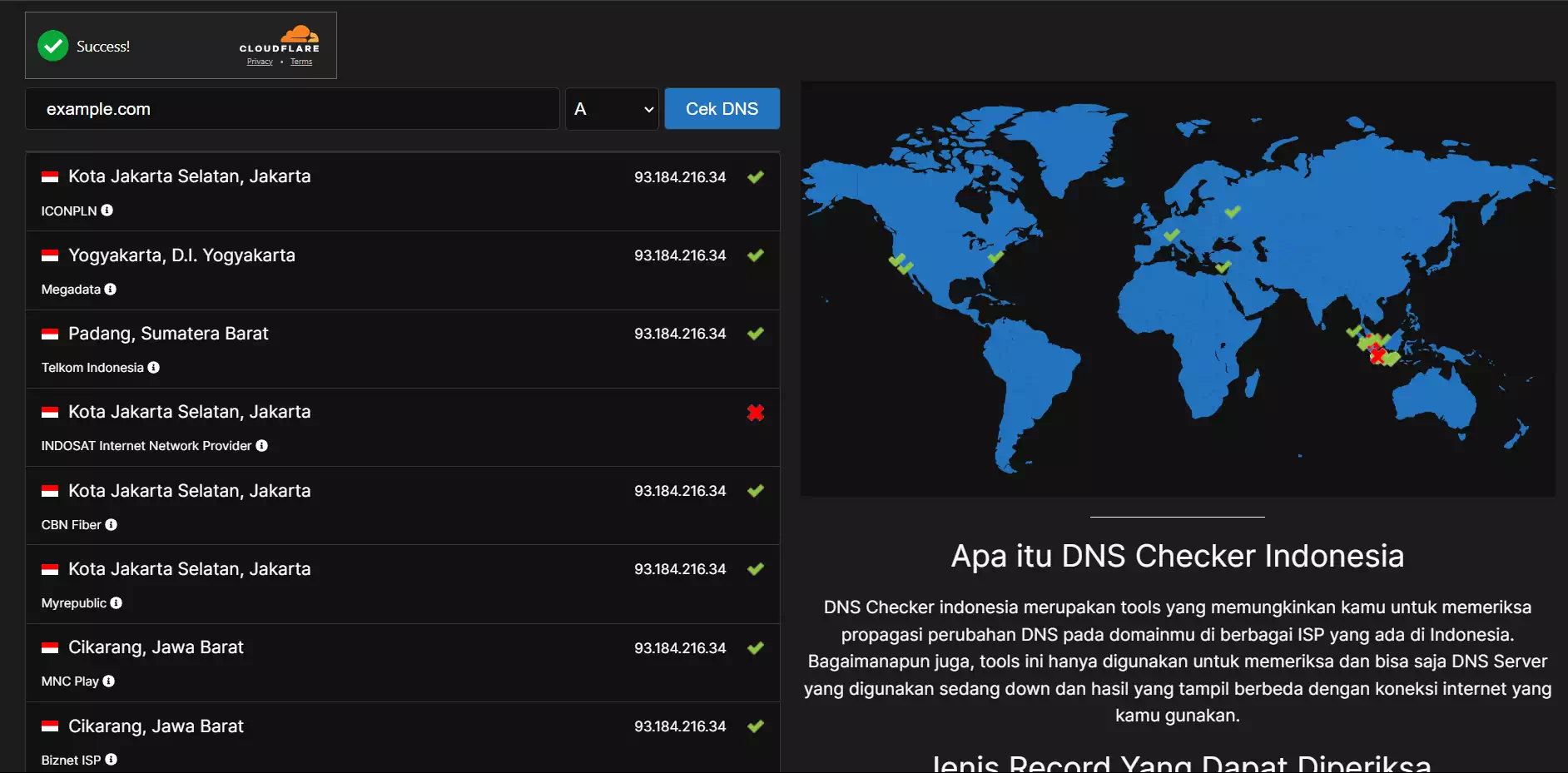This screenshot has height=773, width=1568.
Task: Click the green check in Myrepublic row
Action: (x=756, y=569)
